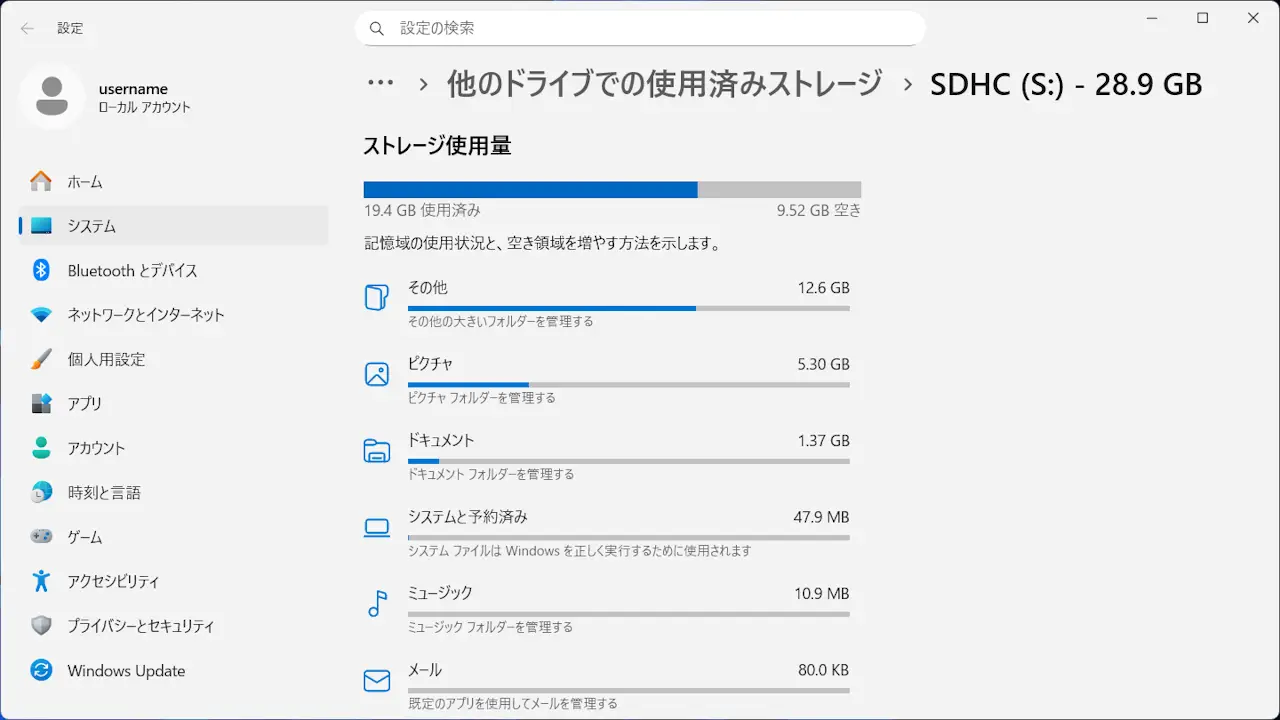The height and width of the screenshot is (720, 1280).
Task: Expand the breadcrumb ellipsis menu
Action: [x=381, y=84]
